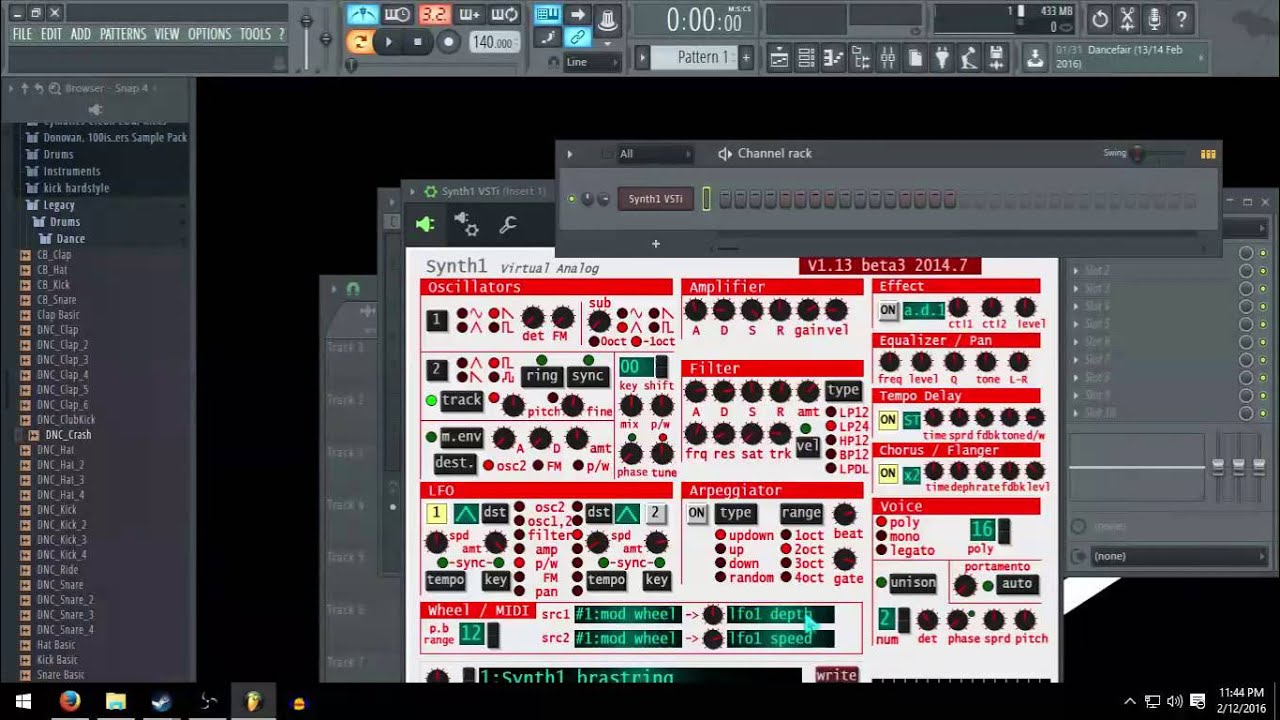1280x720 pixels.
Task: Open the Mixer icon in toolbar
Action: coord(888,59)
